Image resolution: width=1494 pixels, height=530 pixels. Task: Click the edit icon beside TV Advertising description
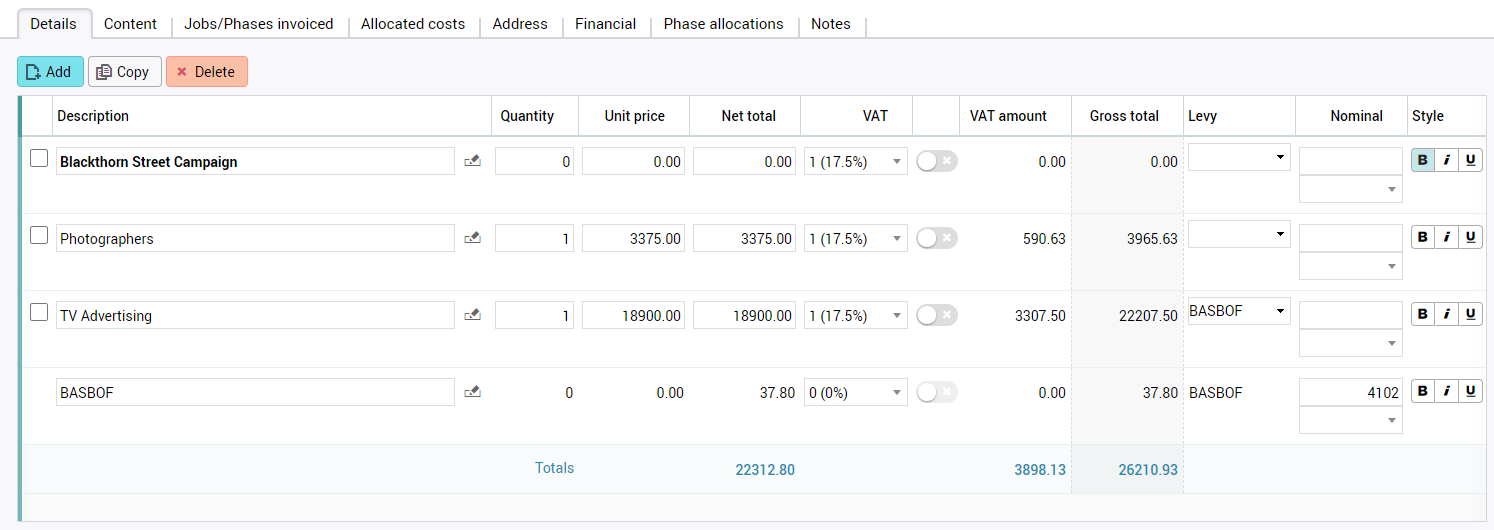click(473, 315)
